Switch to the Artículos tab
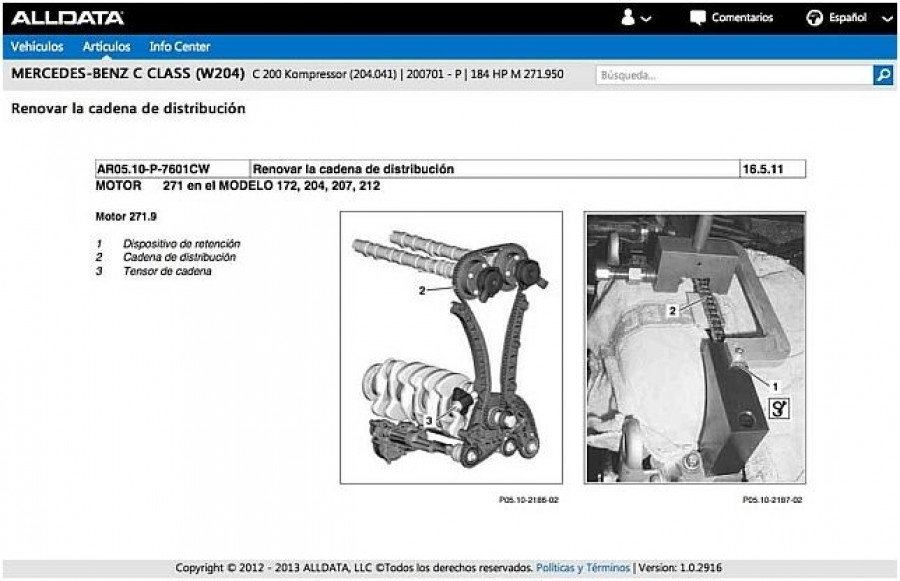900x581 pixels. tap(106, 47)
